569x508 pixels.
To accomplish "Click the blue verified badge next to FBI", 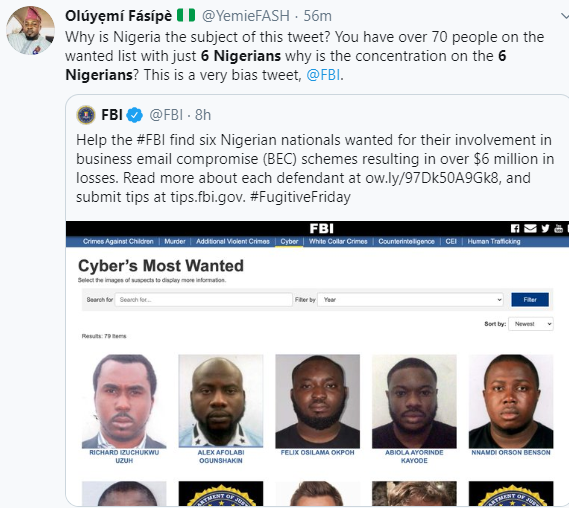I will pyautogui.click(x=135, y=115).
